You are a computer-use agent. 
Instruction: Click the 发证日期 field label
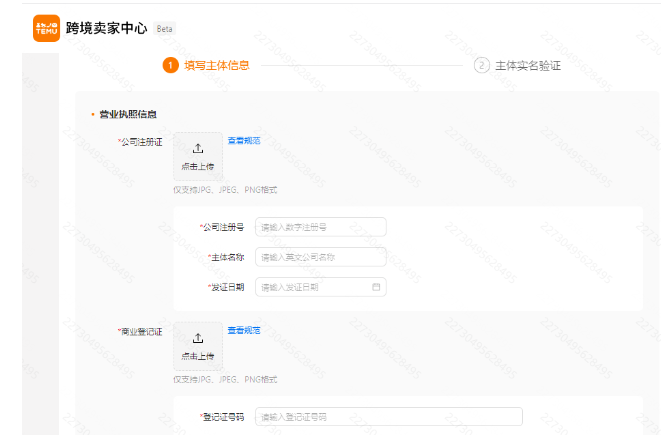(226, 287)
